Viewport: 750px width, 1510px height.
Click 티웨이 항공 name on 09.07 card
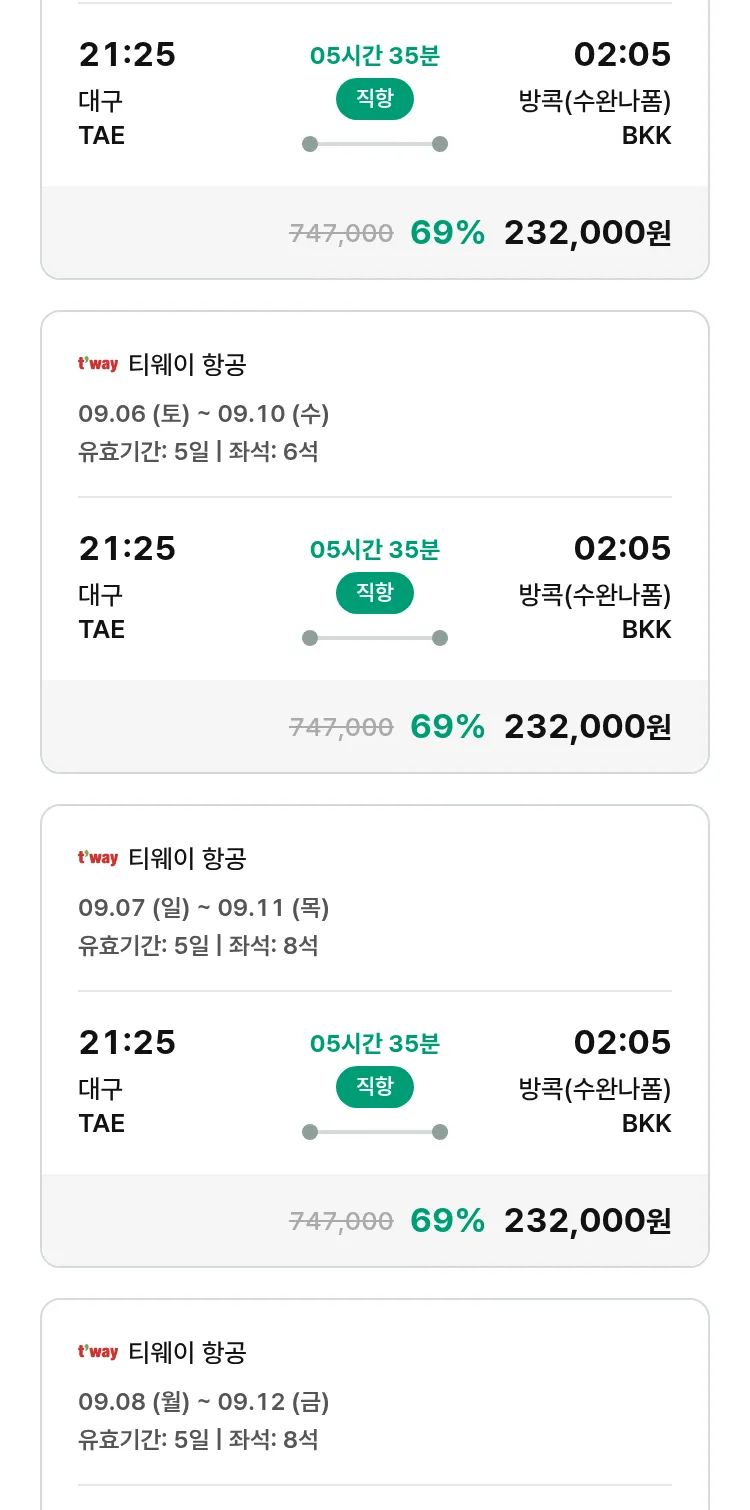coord(187,859)
